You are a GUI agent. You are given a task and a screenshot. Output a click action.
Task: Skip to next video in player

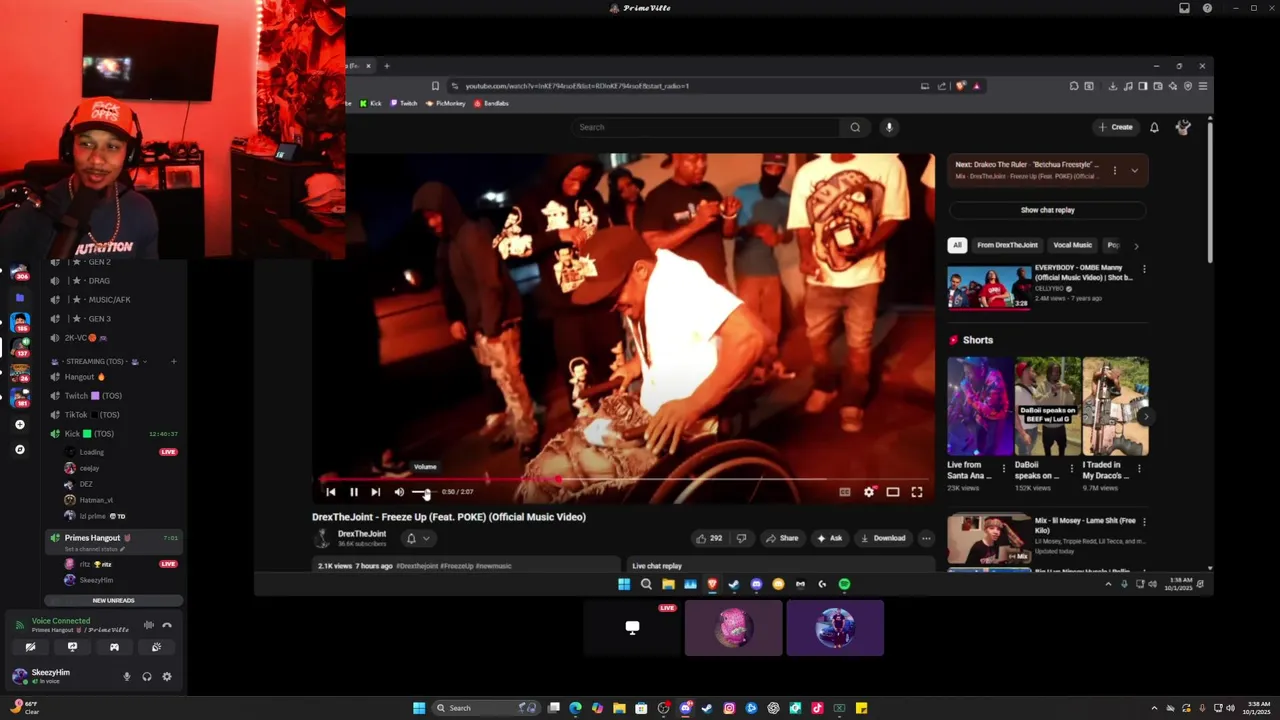tap(375, 492)
